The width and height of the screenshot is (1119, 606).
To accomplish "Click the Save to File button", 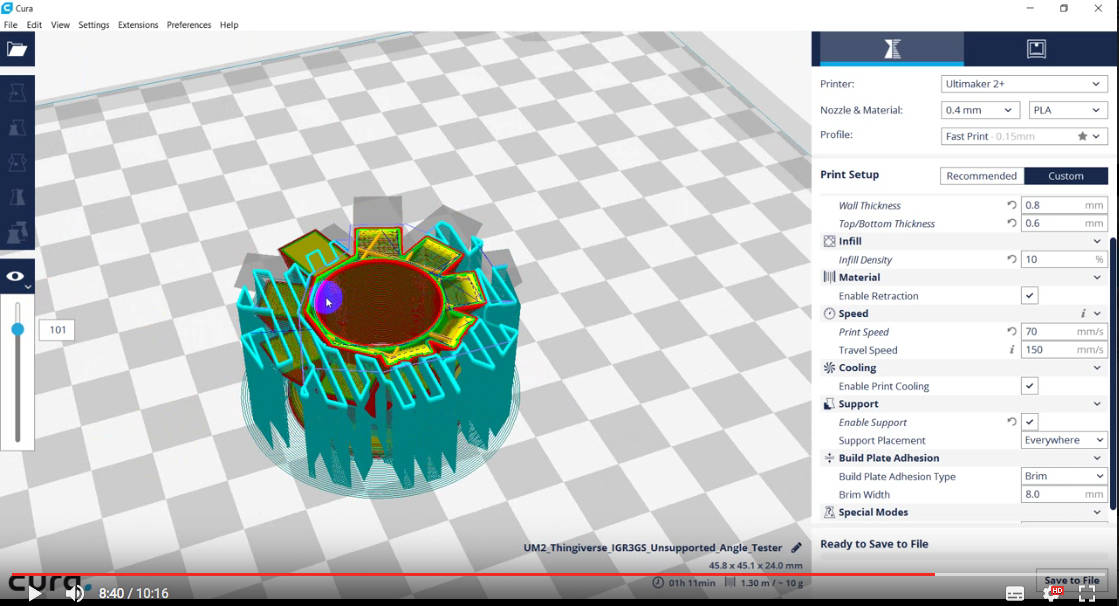I will (1071, 580).
